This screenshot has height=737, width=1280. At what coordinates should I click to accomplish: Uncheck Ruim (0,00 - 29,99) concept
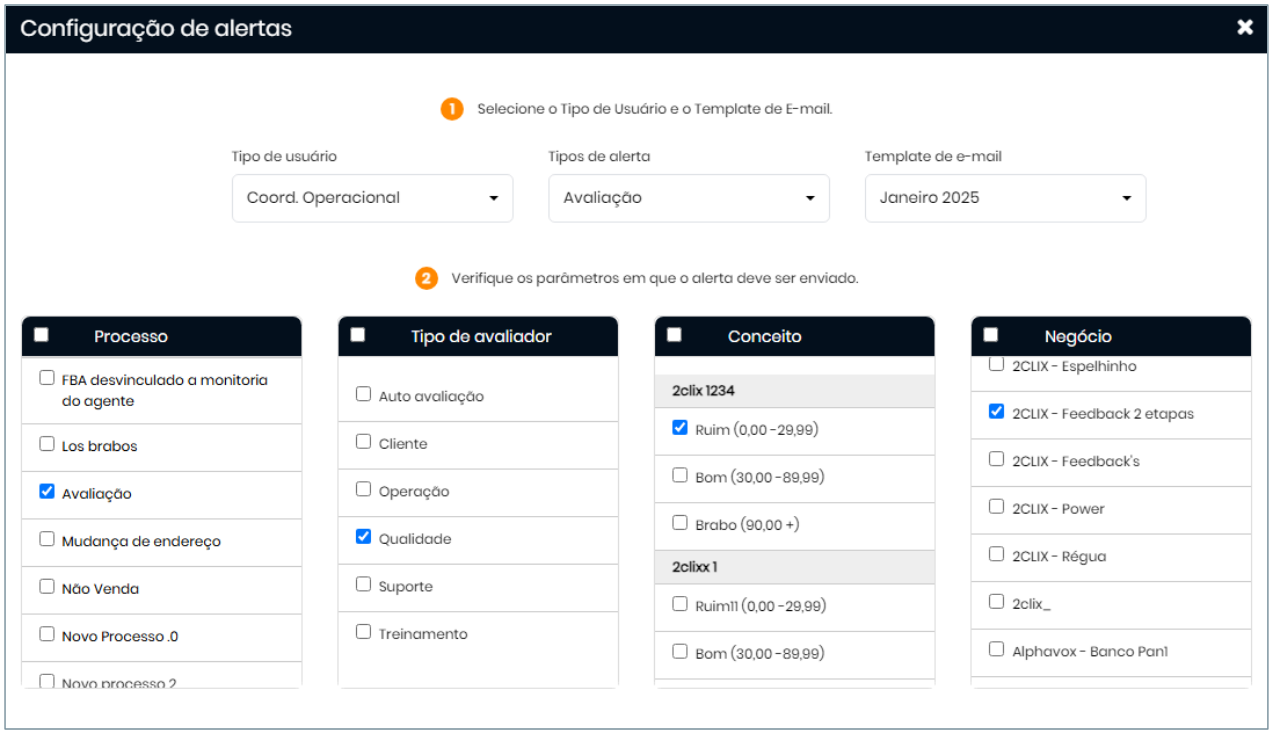[x=680, y=427]
